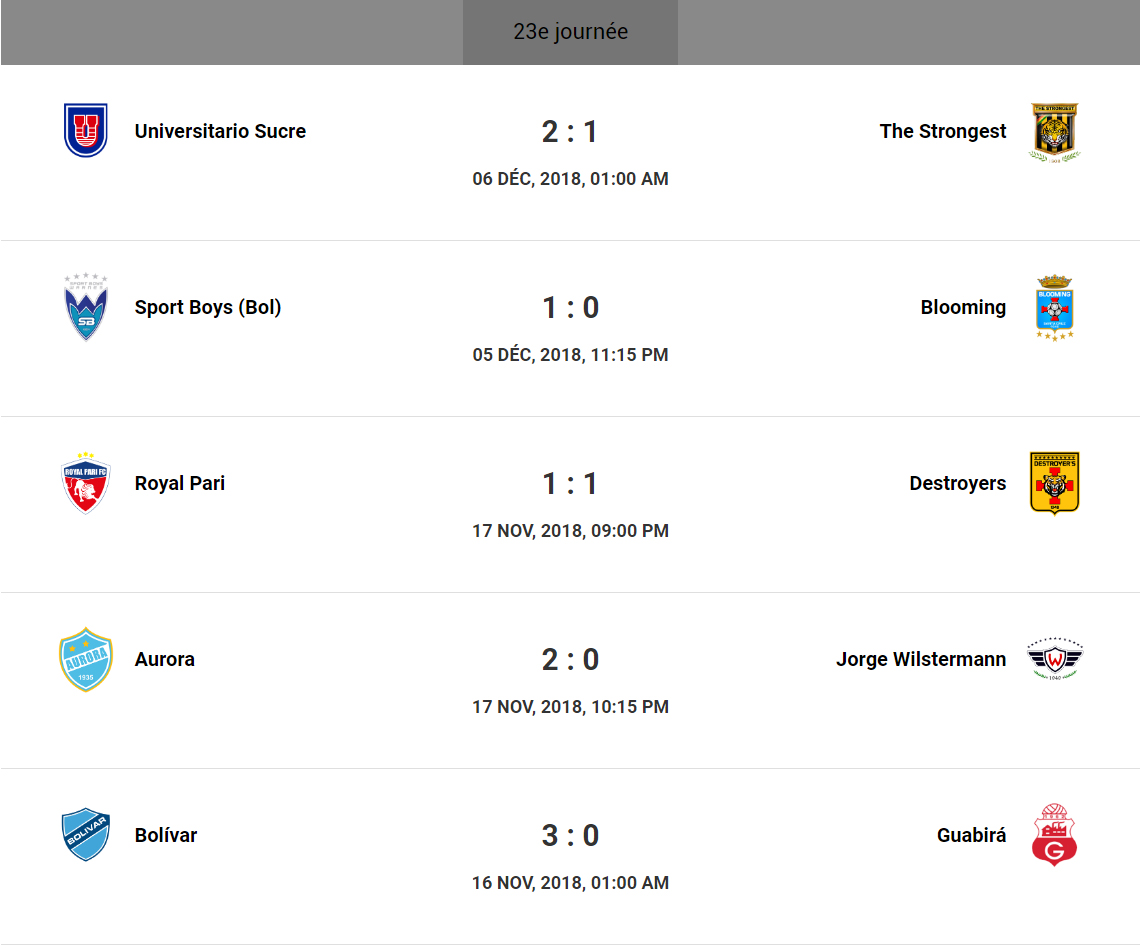The height and width of the screenshot is (948, 1140).
Task: Select the 23e journée tab
Action: coord(570,32)
